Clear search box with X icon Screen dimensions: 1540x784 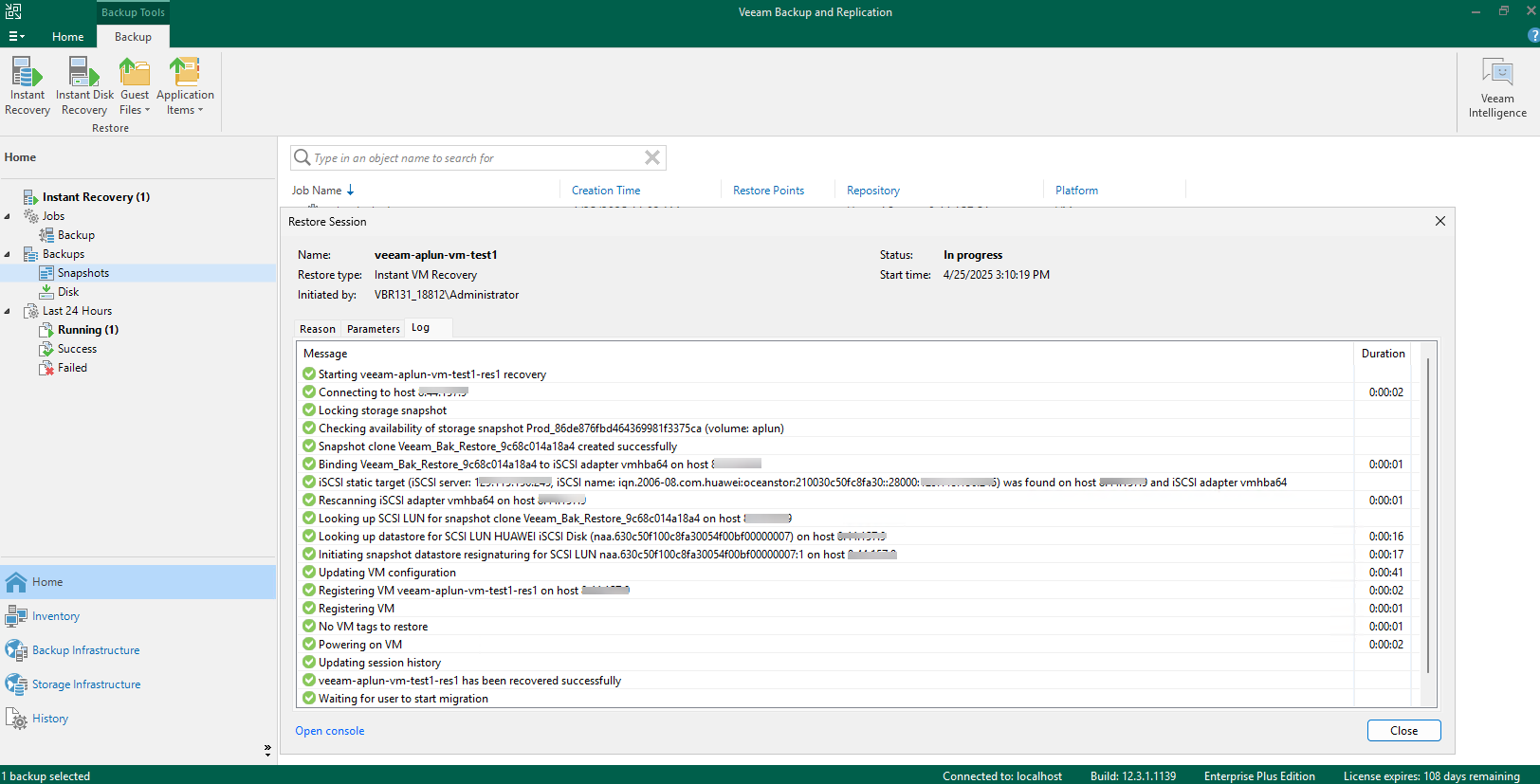652,157
